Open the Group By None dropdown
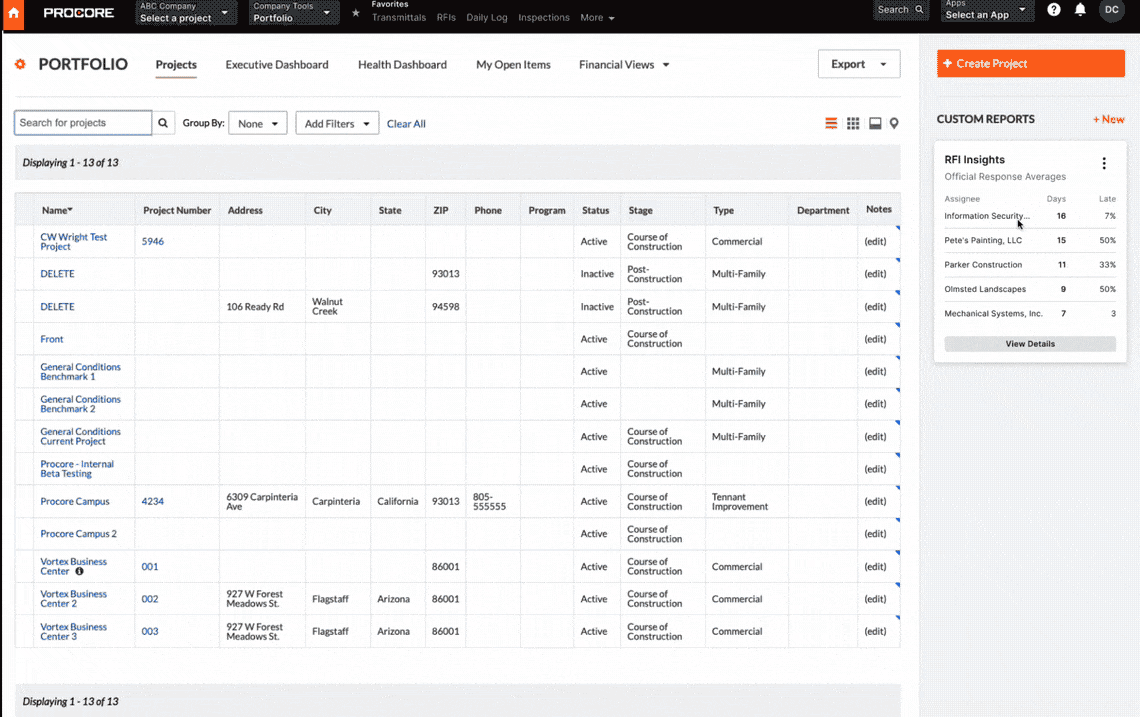The height and width of the screenshot is (717, 1140). pos(257,124)
